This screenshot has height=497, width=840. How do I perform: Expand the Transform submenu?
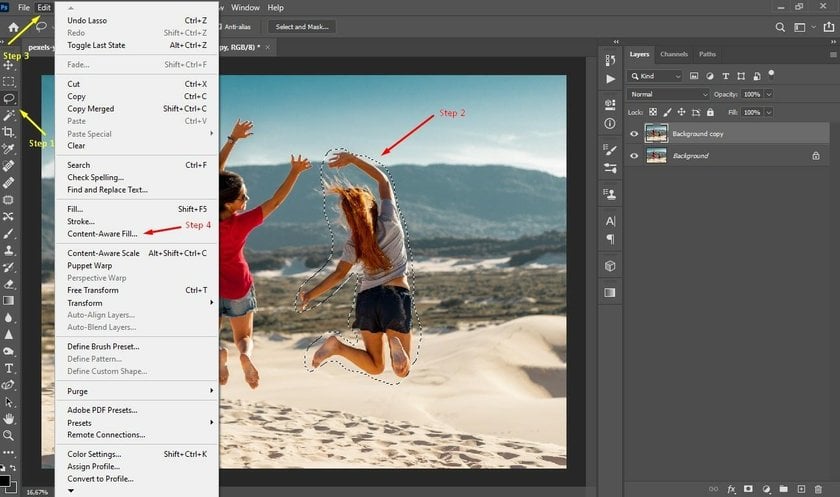[x=137, y=303]
